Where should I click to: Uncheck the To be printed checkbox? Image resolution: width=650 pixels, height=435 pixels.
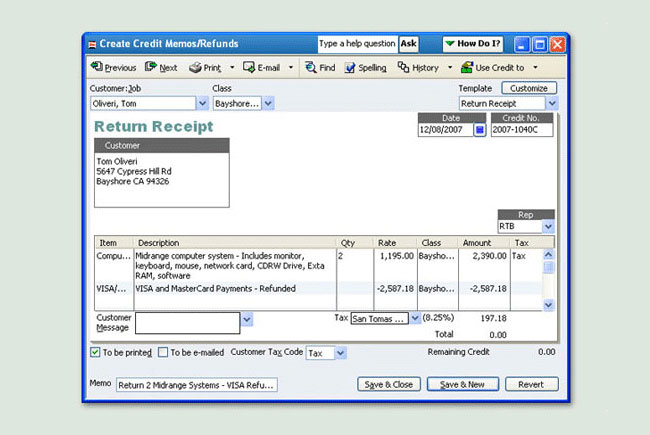[95, 352]
